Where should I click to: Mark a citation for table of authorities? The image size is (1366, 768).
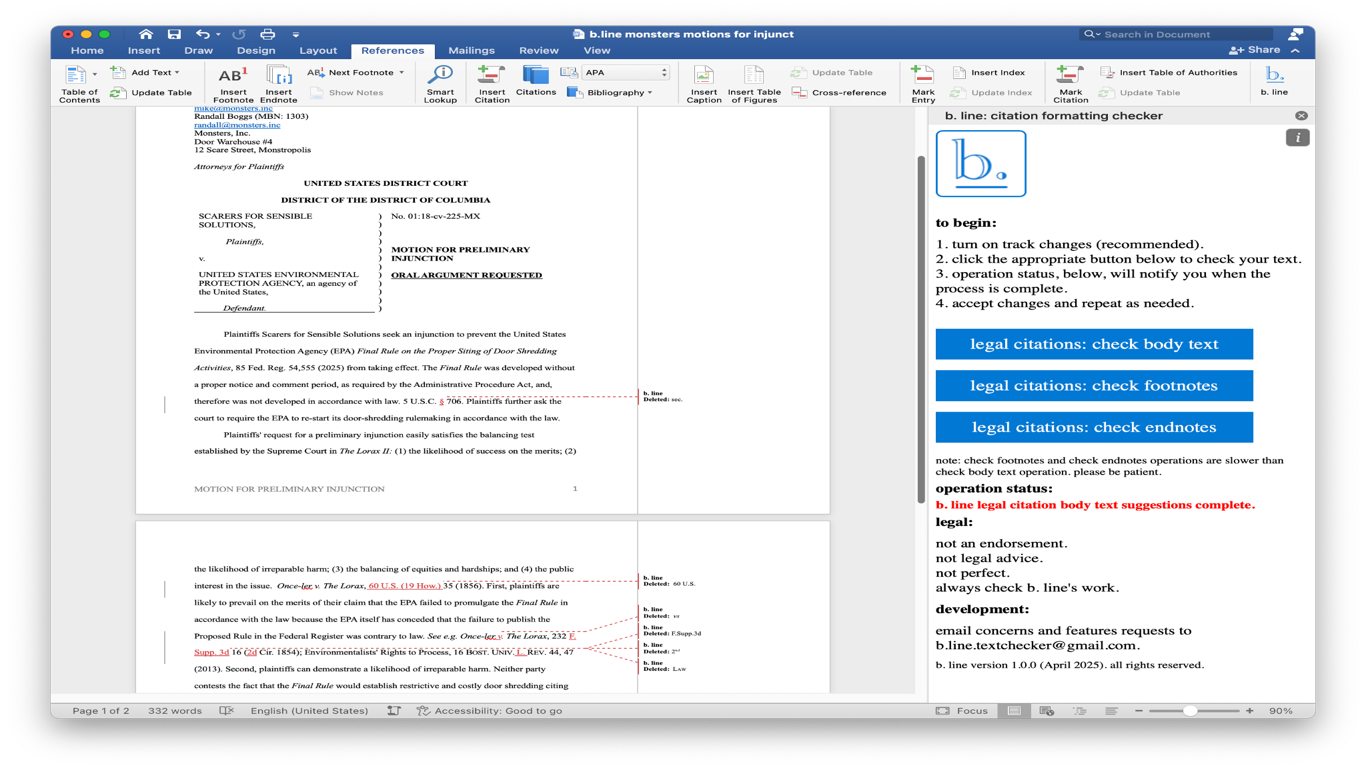pos(1070,84)
